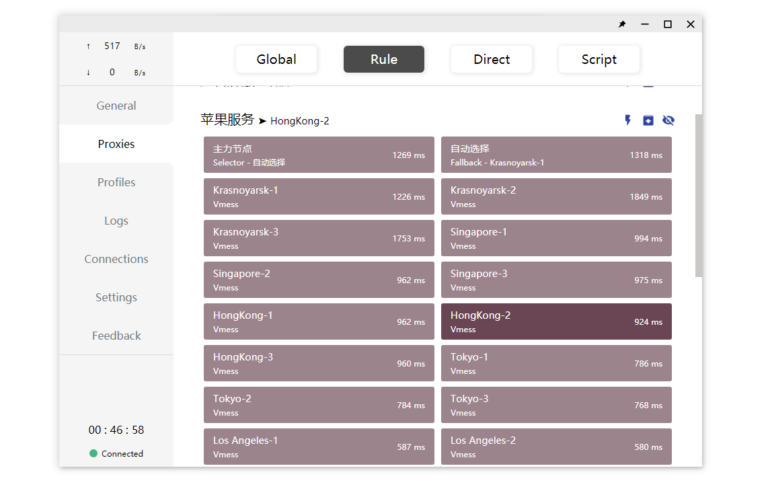Collapse the 苹果服务 proxy group
This screenshot has width=768, height=495.
648,121
